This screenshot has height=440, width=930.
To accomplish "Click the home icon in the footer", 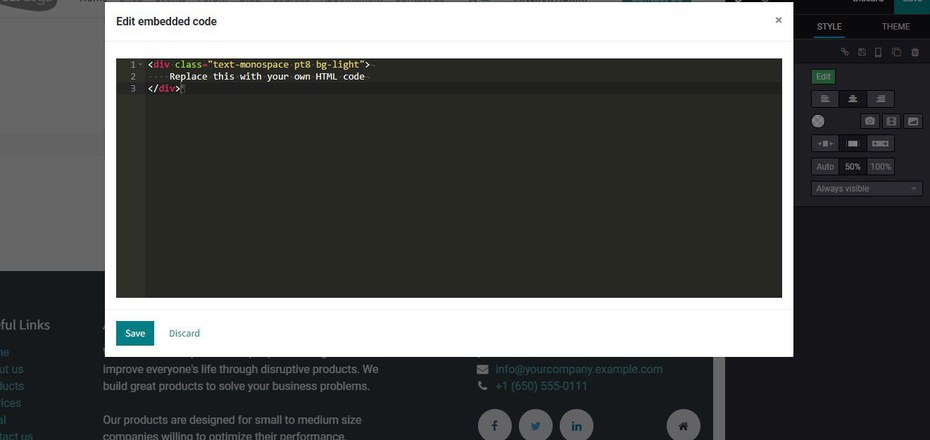I will 683,426.
